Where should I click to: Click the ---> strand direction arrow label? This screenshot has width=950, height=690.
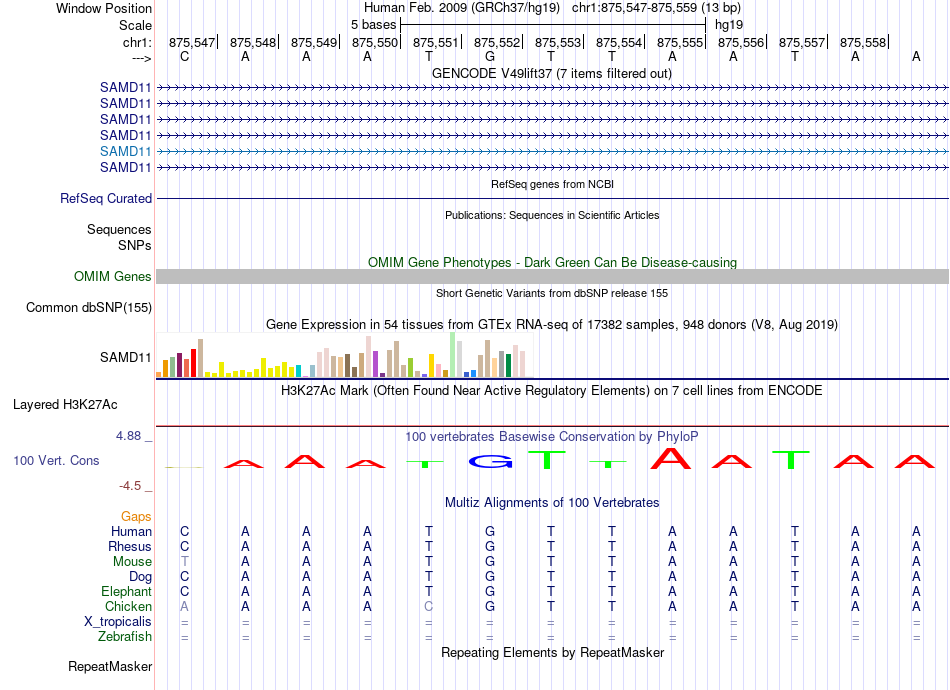click(141, 58)
